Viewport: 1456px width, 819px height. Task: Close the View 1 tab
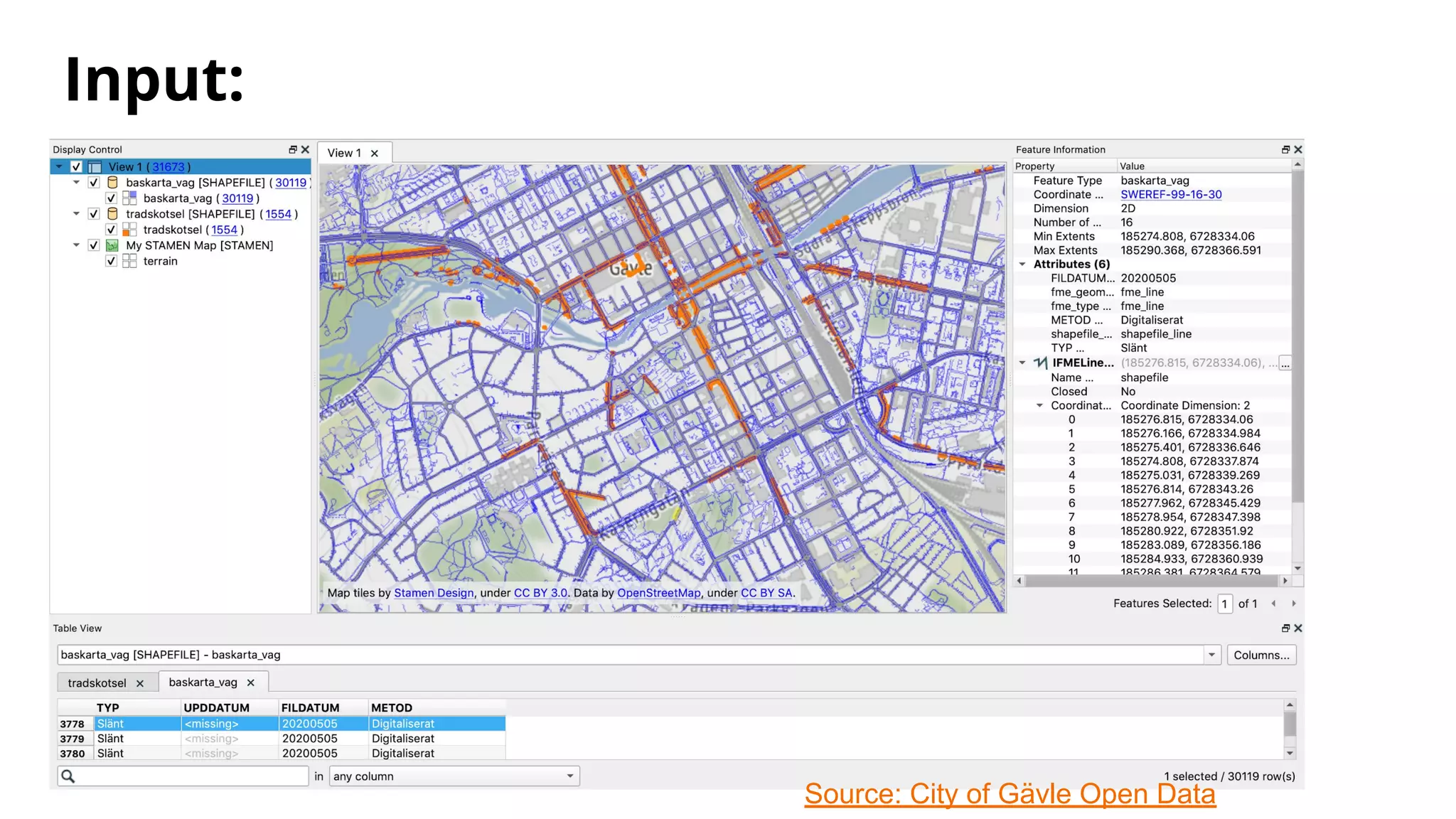pyautogui.click(x=375, y=154)
